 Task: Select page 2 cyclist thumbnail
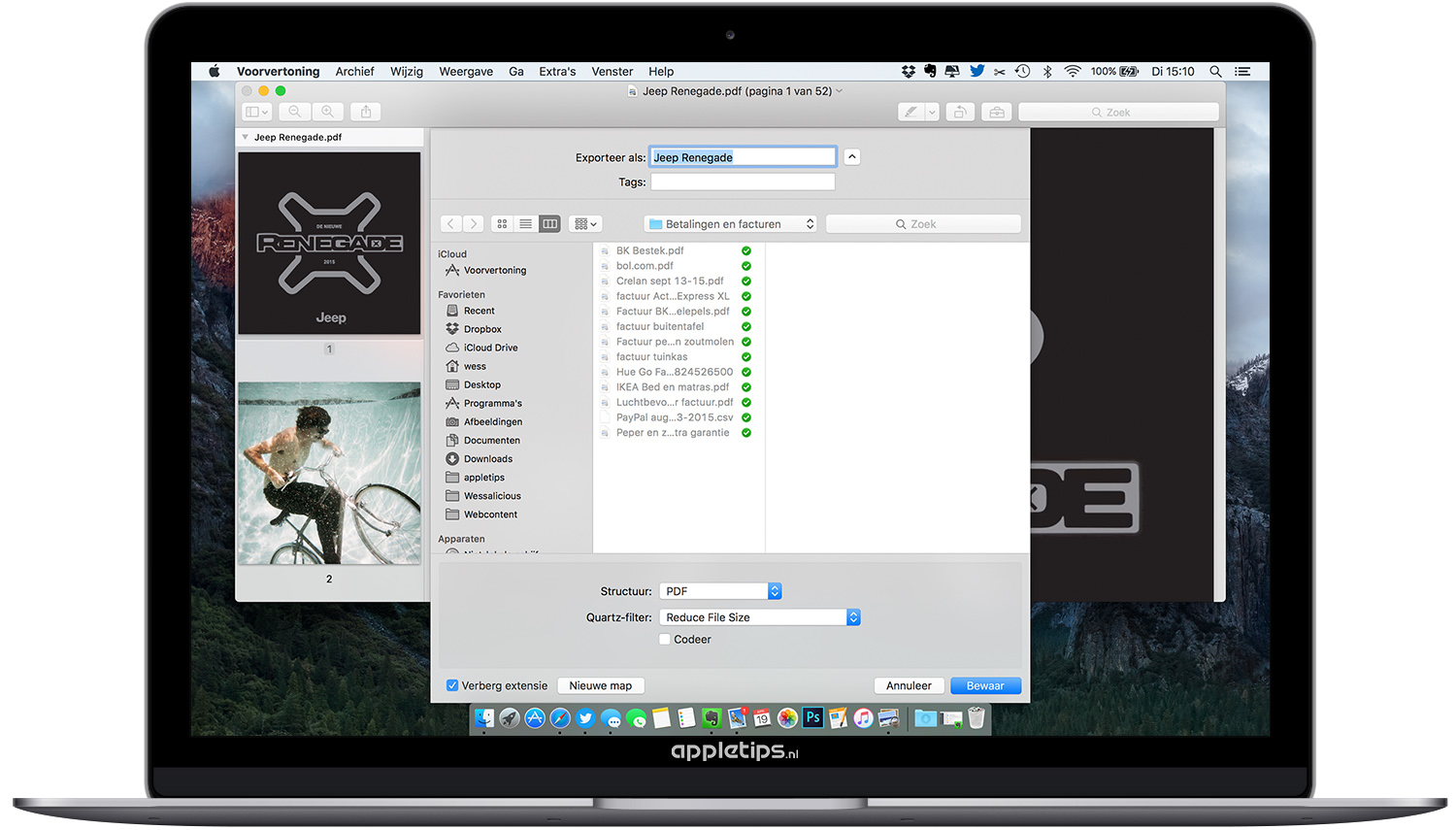coord(329,474)
